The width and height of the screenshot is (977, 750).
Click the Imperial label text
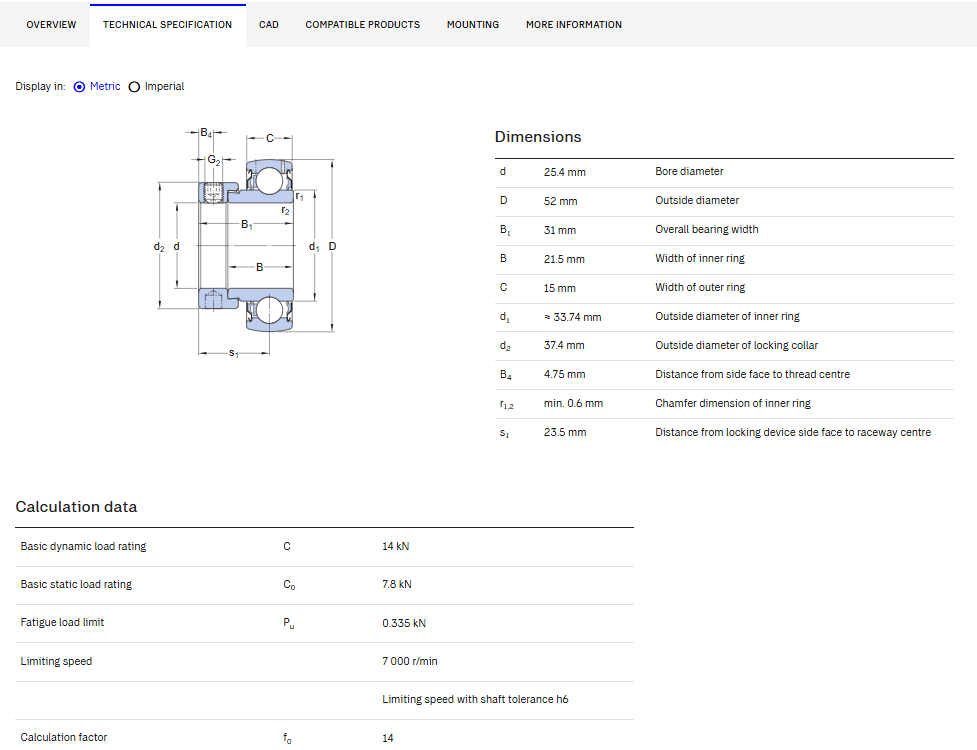[164, 87]
